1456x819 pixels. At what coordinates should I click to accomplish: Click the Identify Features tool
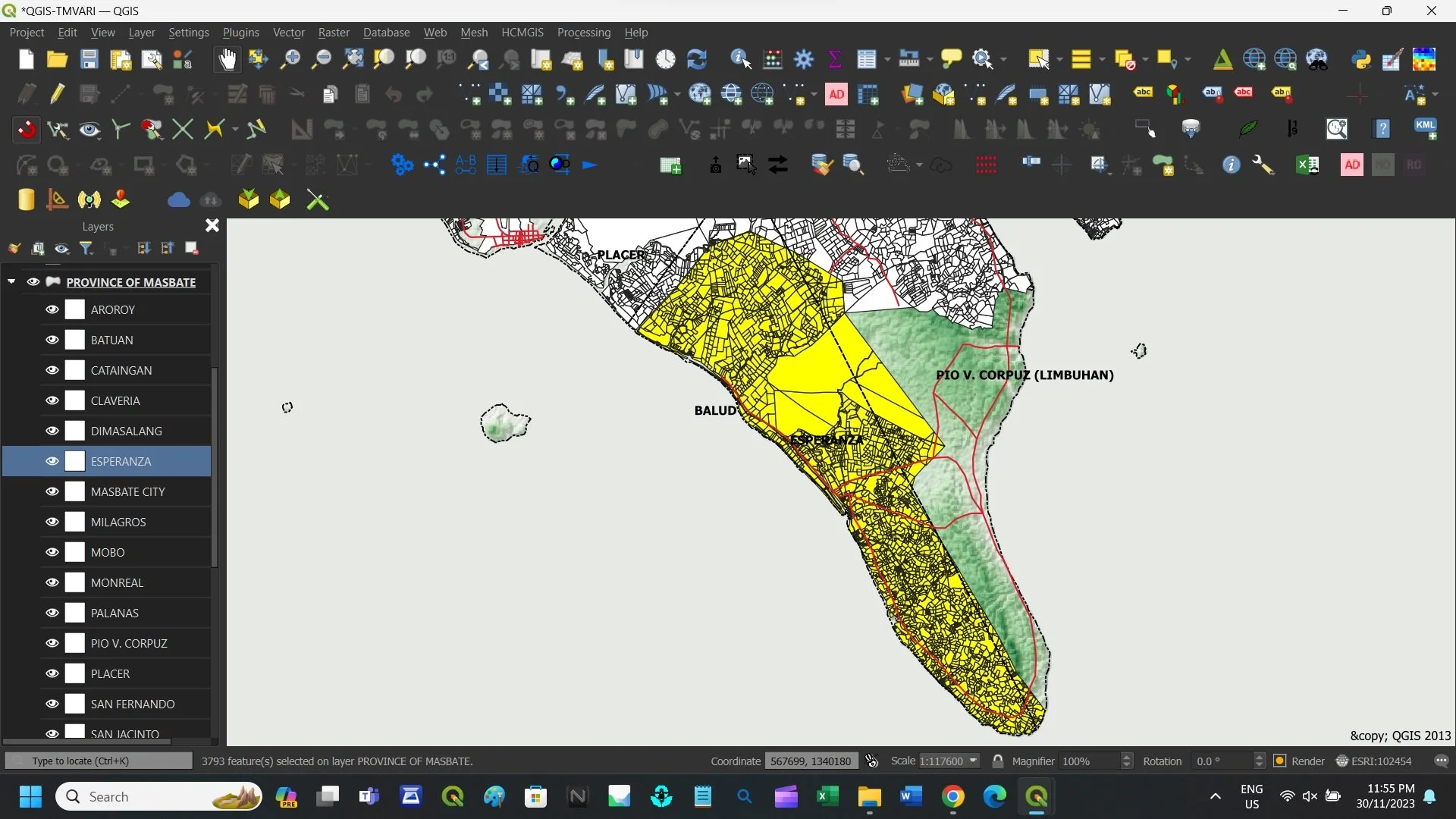(740, 59)
